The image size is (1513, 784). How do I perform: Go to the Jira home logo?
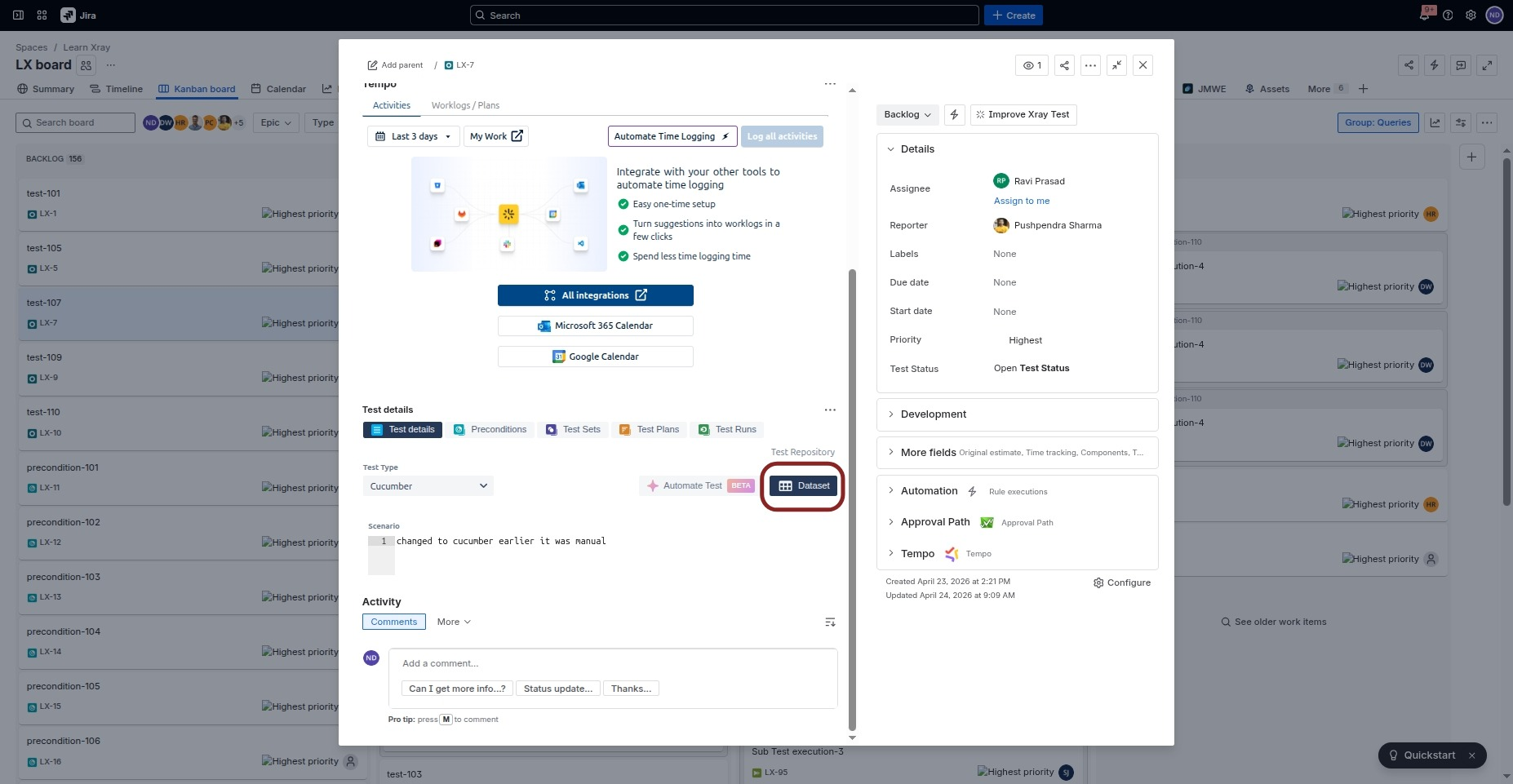click(x=78, y=16)
